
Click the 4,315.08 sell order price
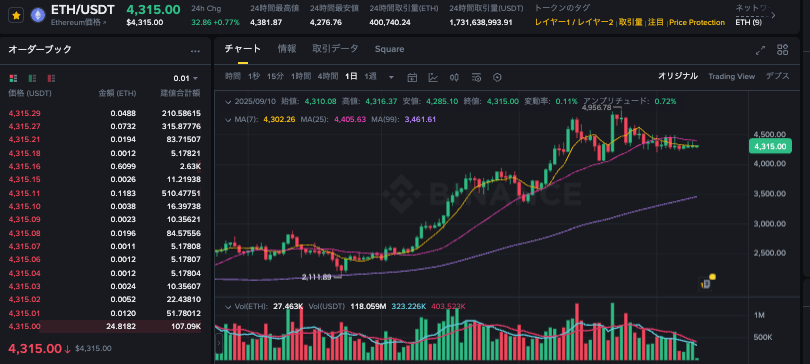click(24, 233)
